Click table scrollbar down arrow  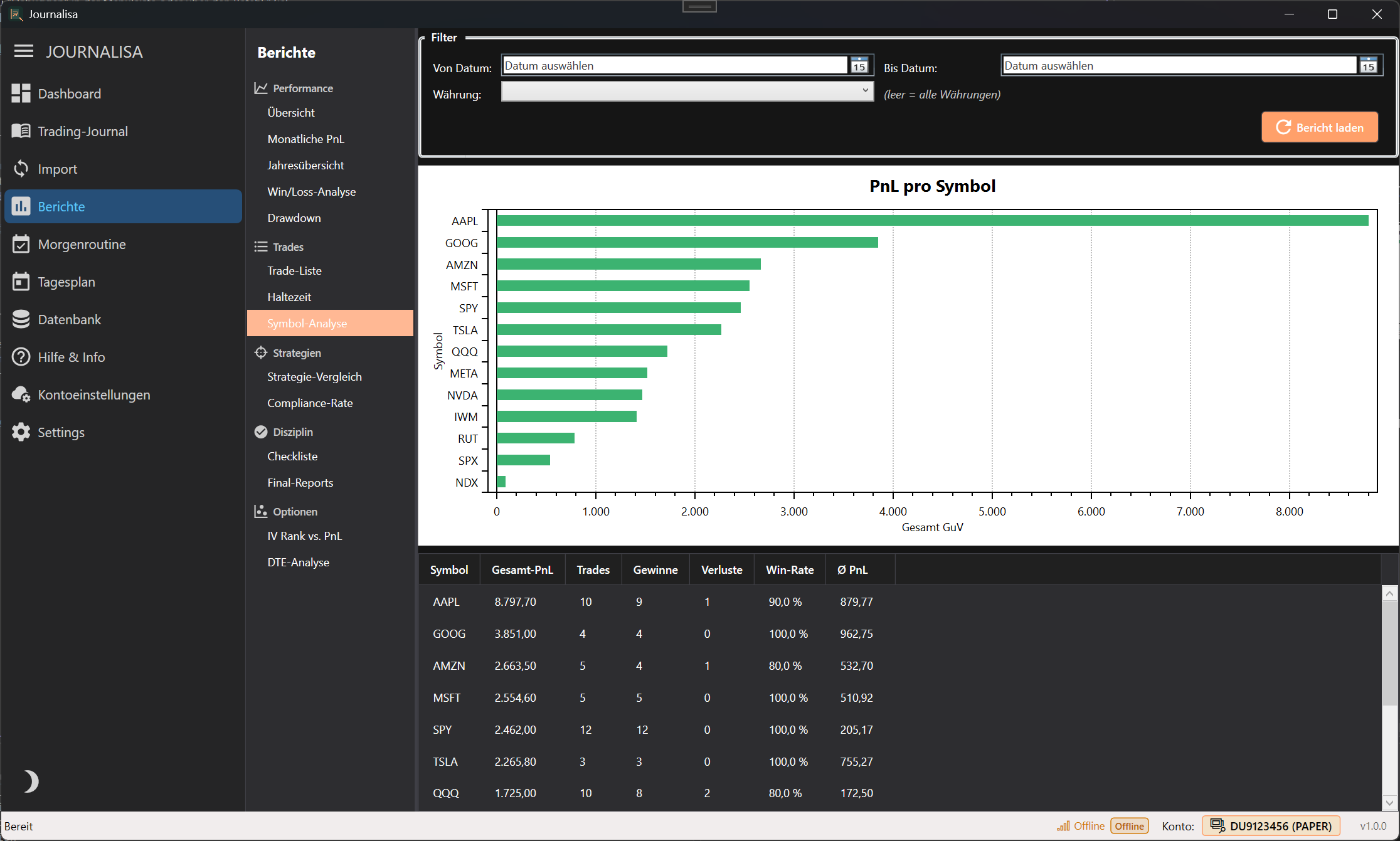pos(1389,803)
